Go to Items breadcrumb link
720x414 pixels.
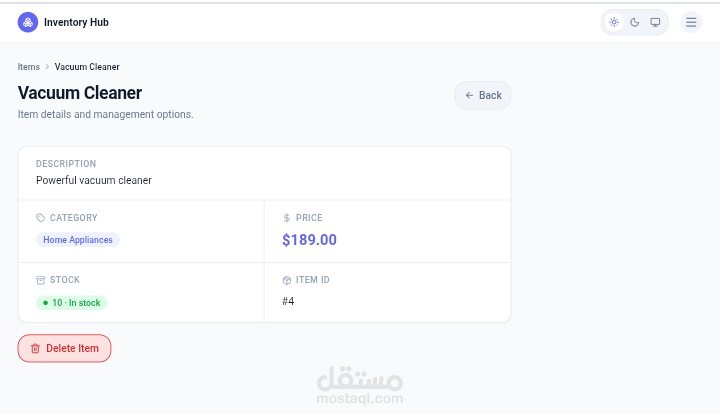(29, 67)
